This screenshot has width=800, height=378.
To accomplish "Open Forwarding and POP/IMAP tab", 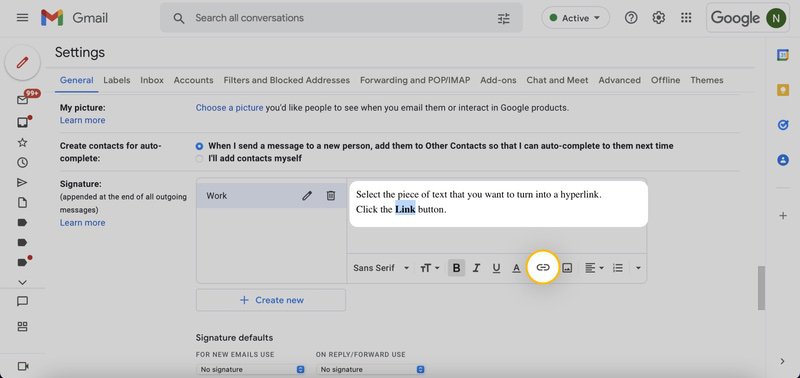I will 415,80.
